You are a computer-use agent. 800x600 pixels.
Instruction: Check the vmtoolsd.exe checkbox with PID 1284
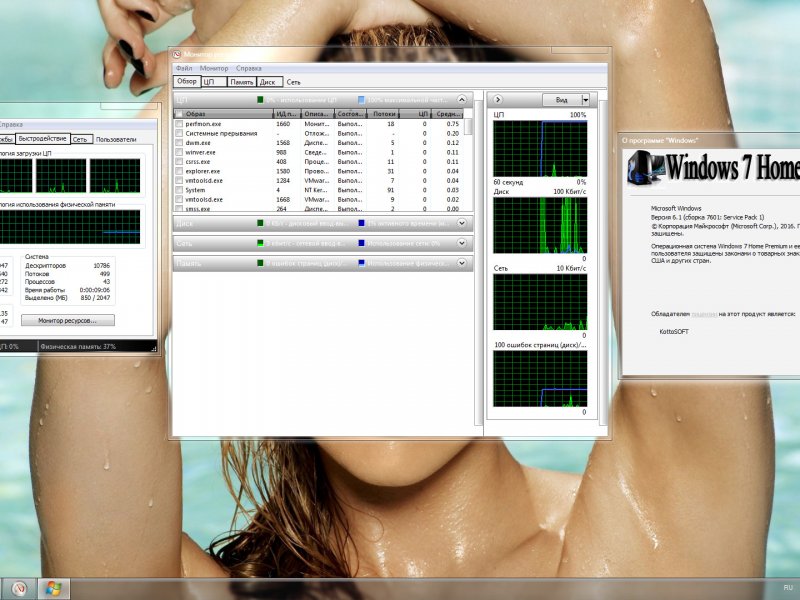click(179, 181)
